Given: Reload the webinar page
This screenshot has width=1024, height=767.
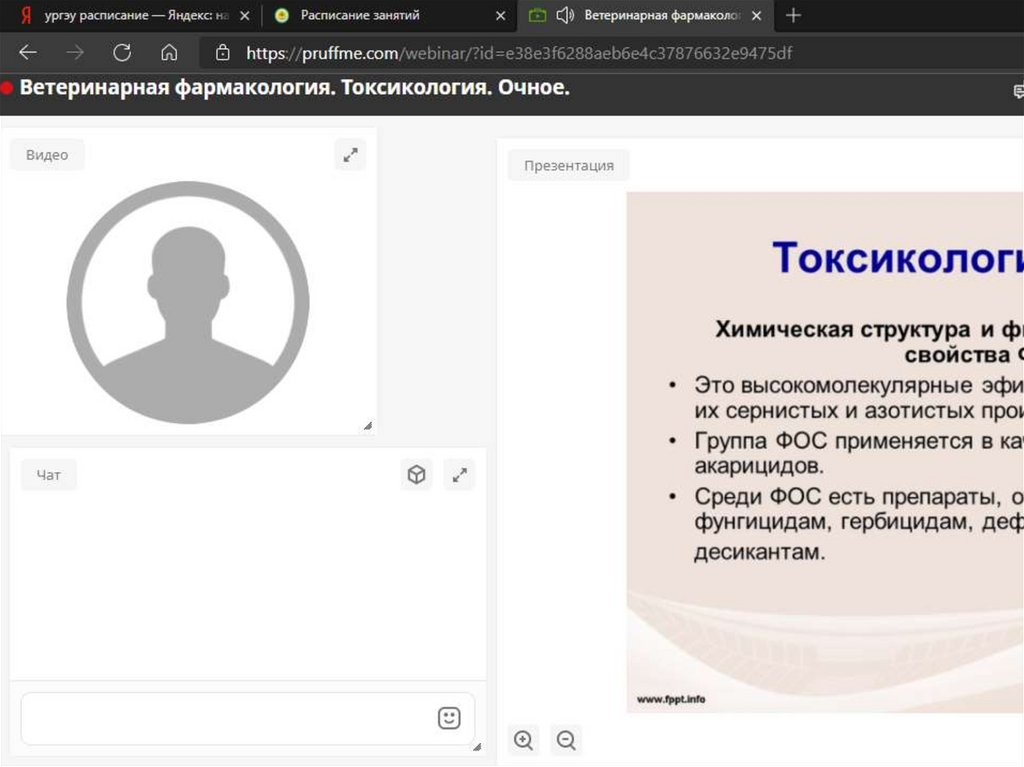Looking at the screenshot, I should [x=122, y=53].
